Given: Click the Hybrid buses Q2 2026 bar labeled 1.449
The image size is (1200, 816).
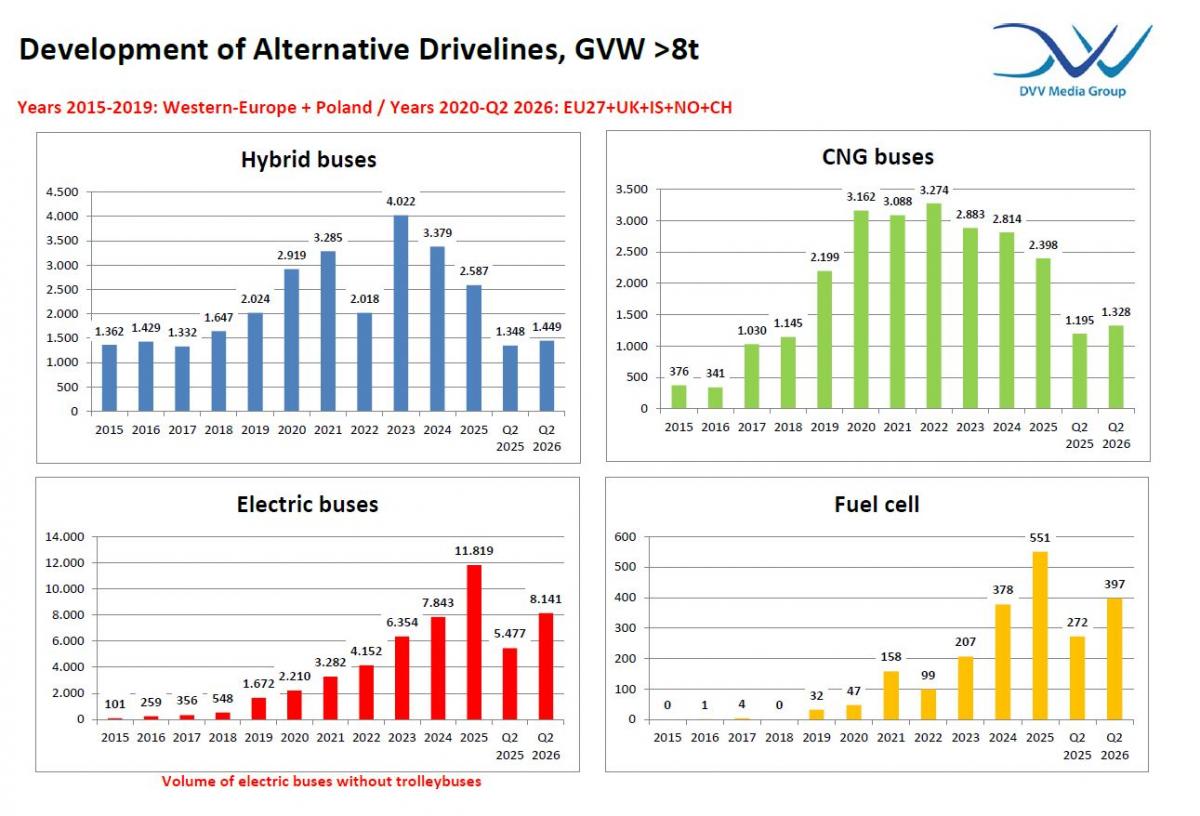Looking at the screenshot, I should tap(546, 376).
